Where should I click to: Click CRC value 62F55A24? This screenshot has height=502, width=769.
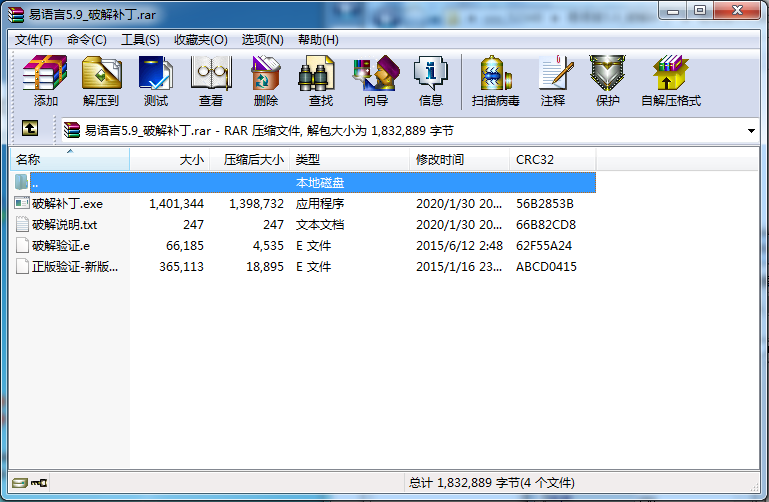point(543,246)
